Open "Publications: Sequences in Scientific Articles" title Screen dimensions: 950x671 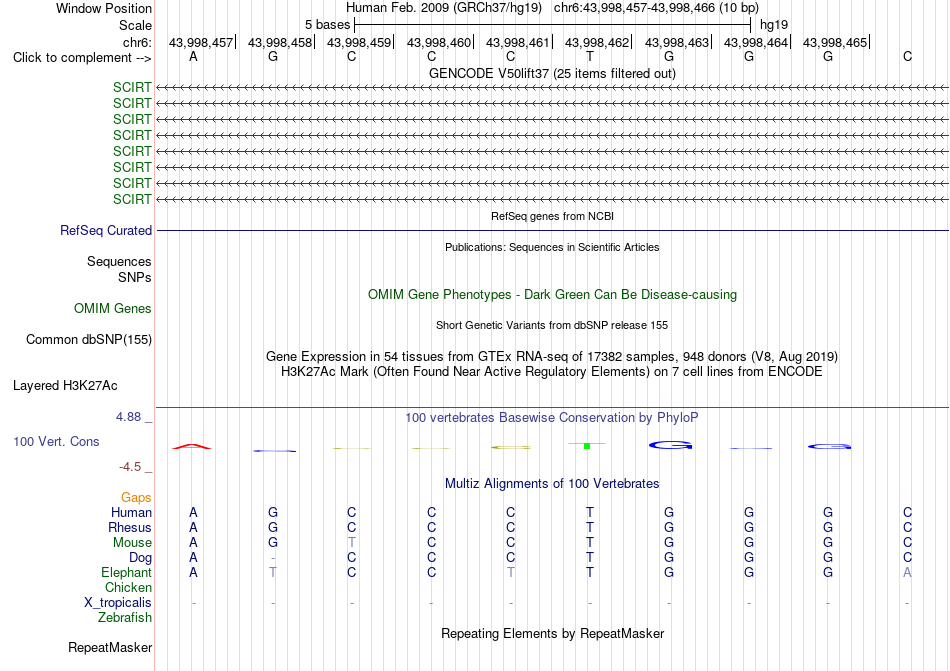tap(552, 247)
